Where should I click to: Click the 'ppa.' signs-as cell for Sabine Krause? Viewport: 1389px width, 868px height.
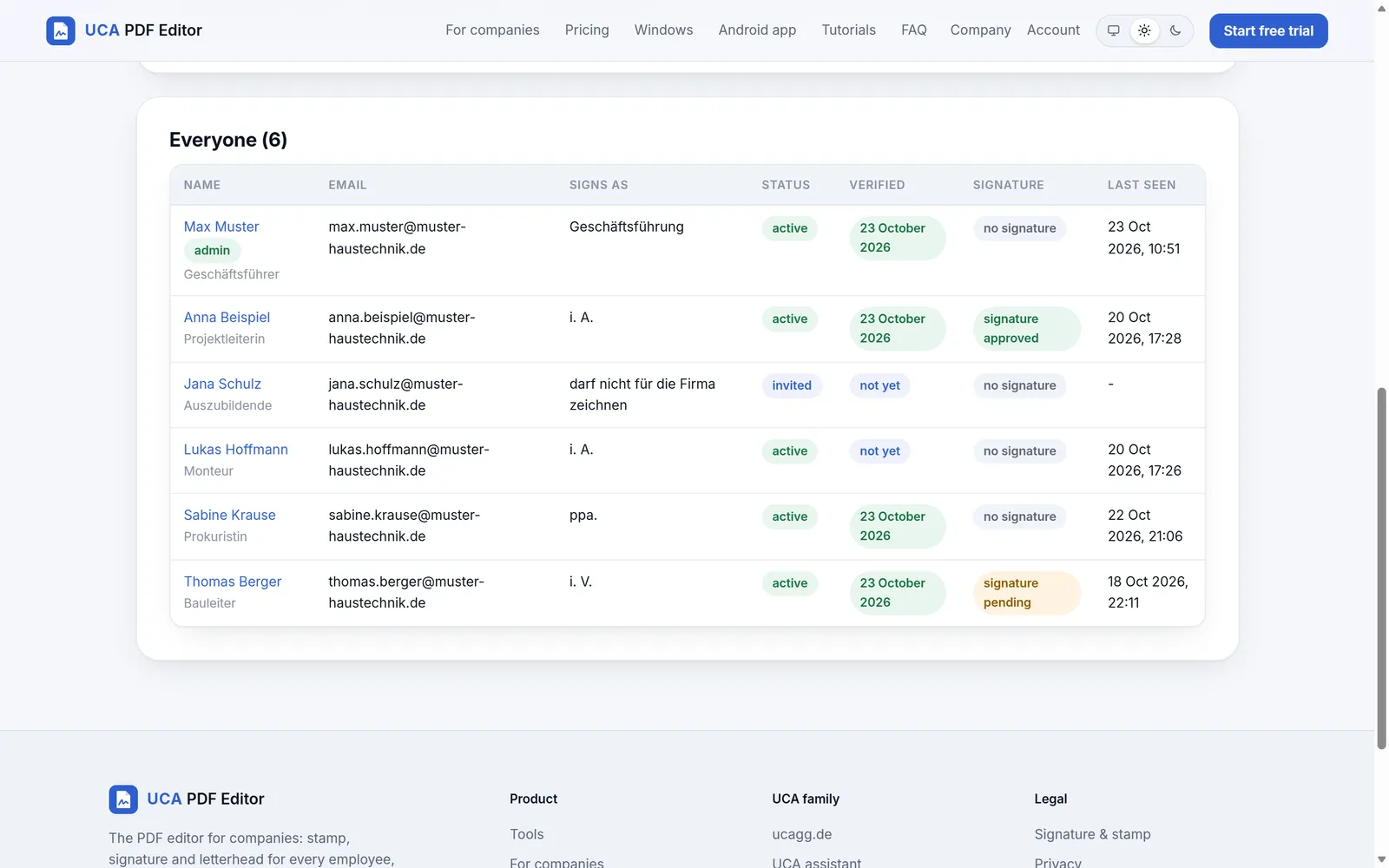pyautogui.click(x=583, y=516)
